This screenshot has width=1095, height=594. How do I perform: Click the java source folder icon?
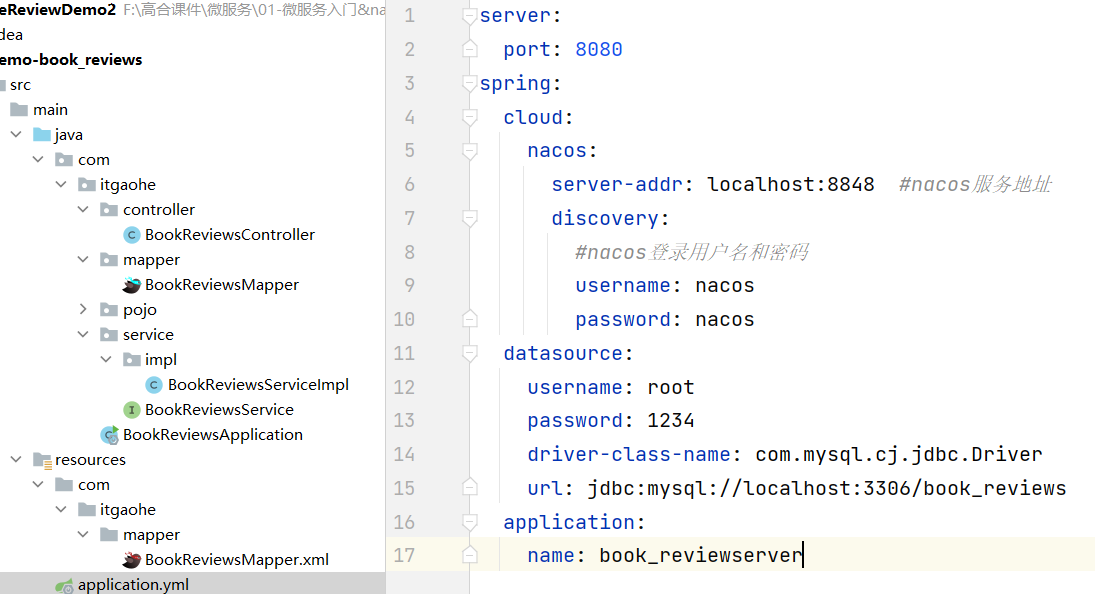pyautogui.click(x=42, y=135)
